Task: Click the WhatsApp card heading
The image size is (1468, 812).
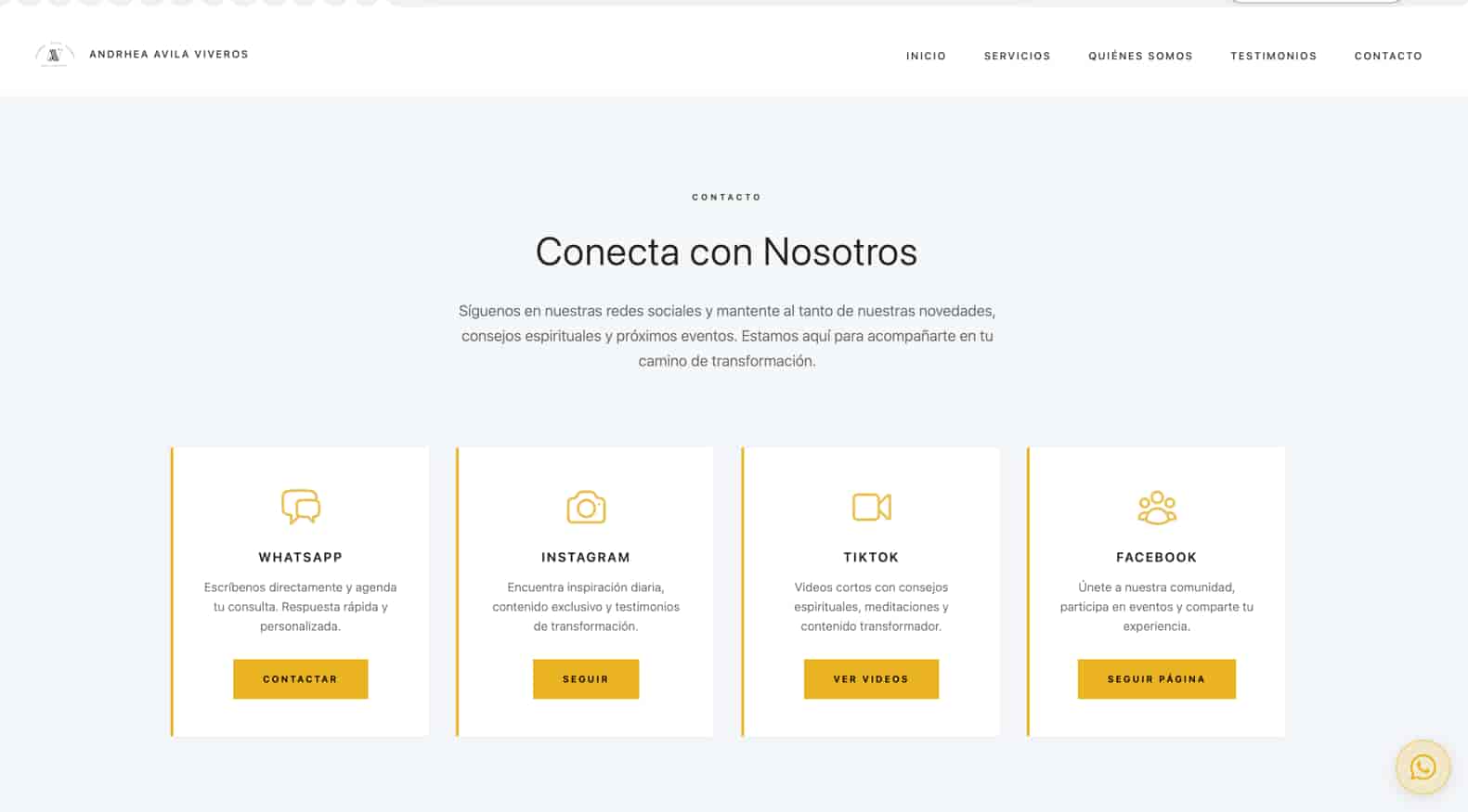Action: 300,557
